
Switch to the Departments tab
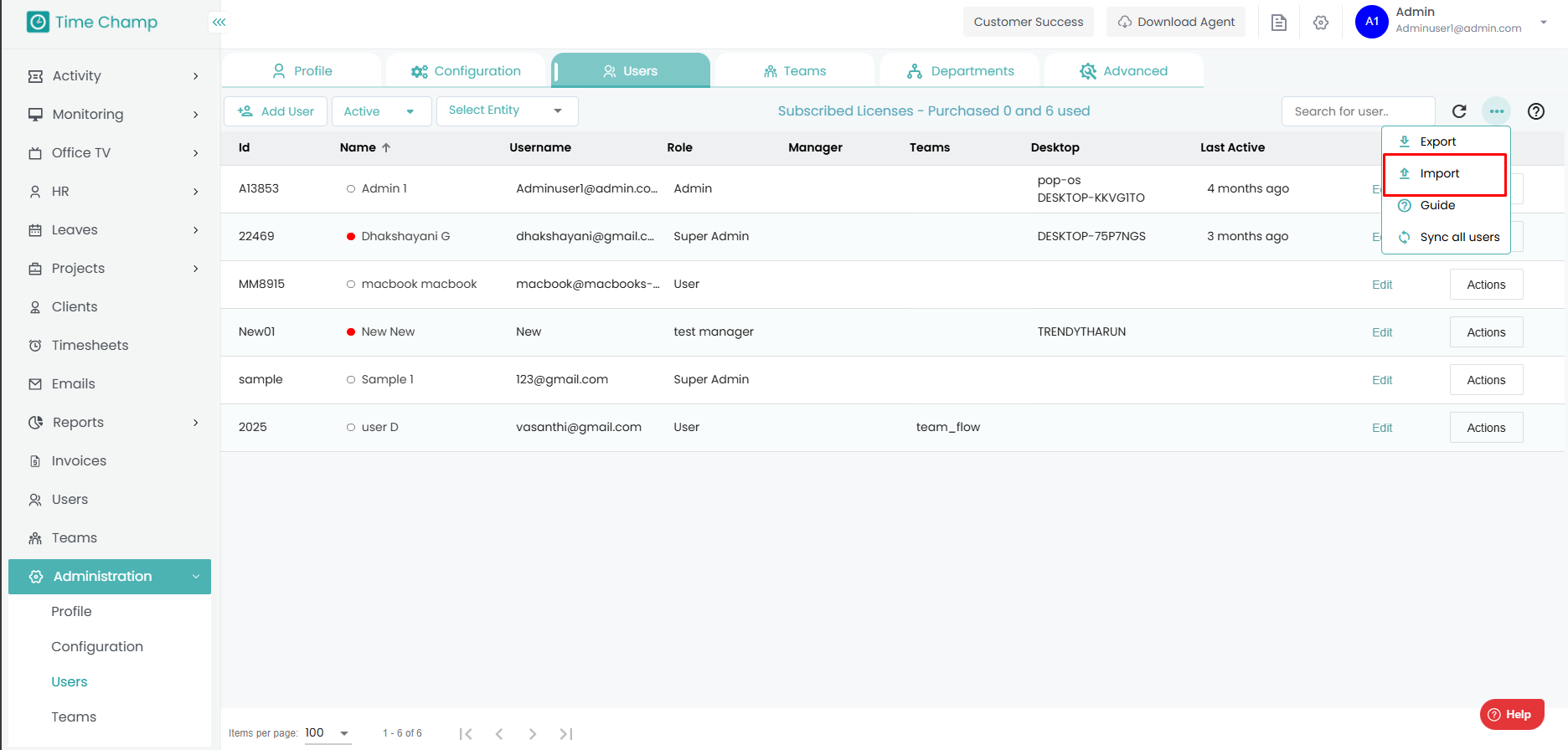pos(960,71)
